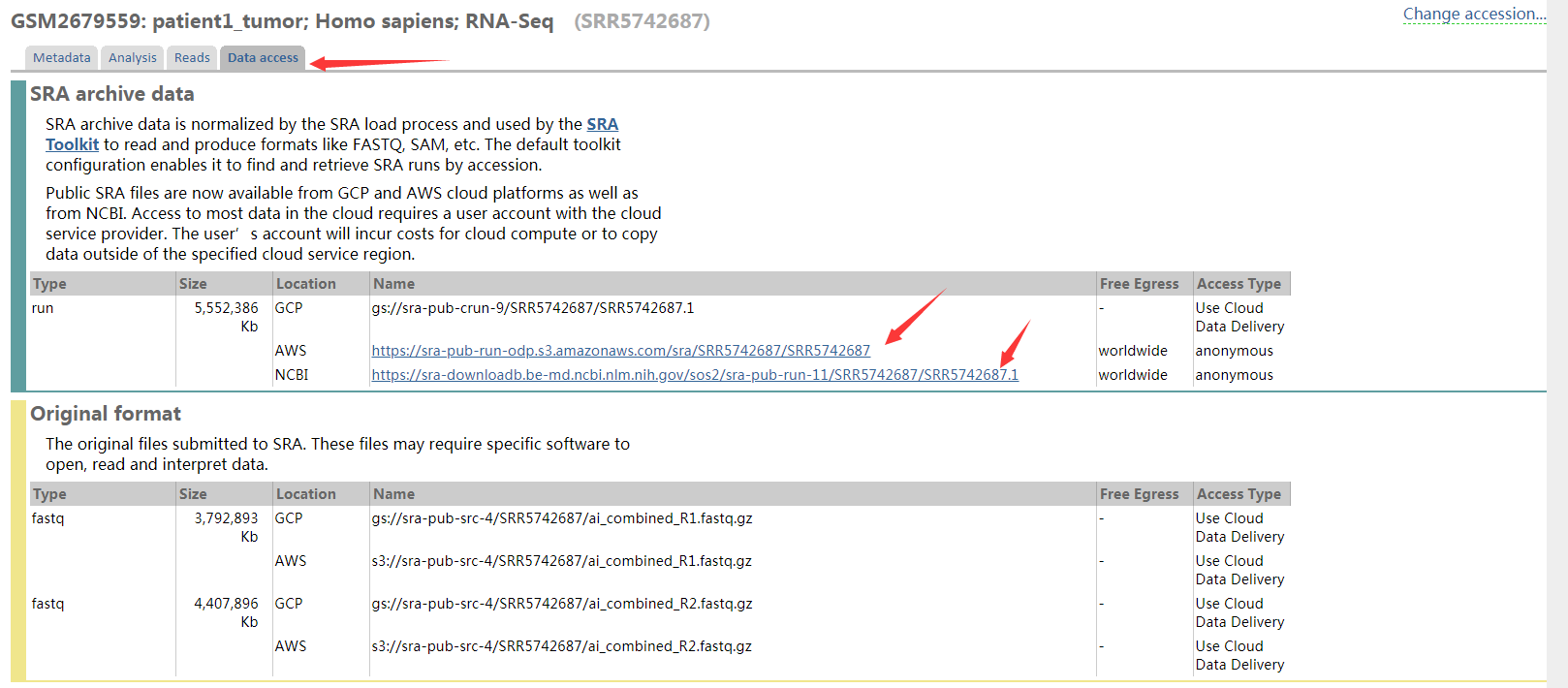Open the Reads tab
1568x688 pixels.
coord(192,58)
